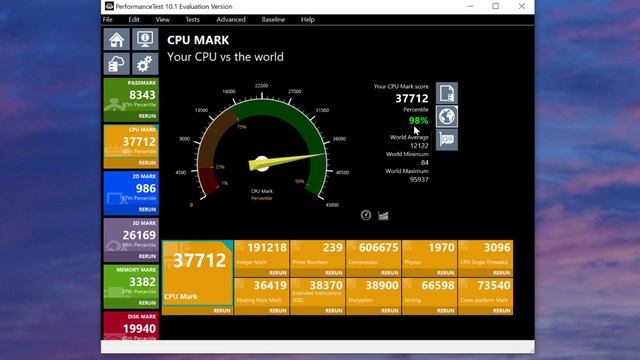Click the Prime Numbers 239 score

click(x=333, y=247)
